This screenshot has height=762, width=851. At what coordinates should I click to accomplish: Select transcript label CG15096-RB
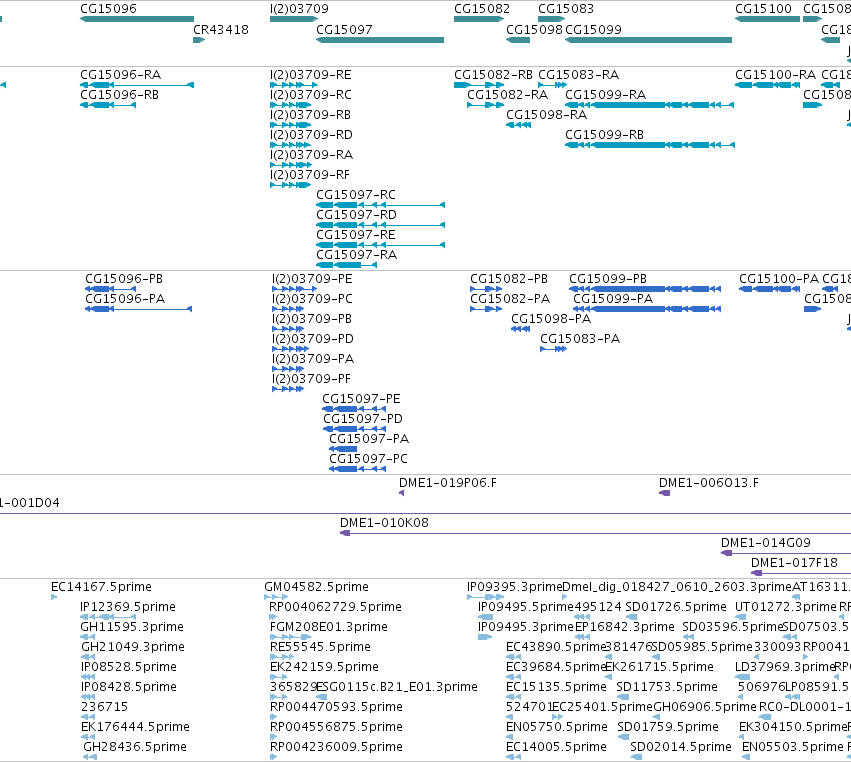click(119, 95)
